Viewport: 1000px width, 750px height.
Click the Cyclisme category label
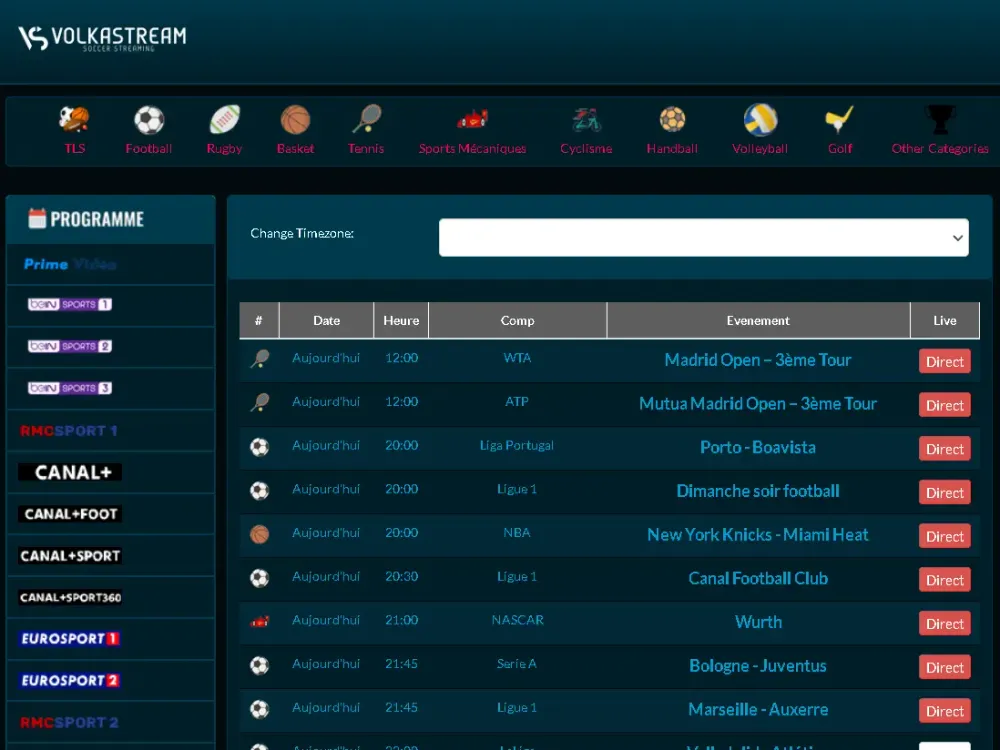click(x=586, y=149)
